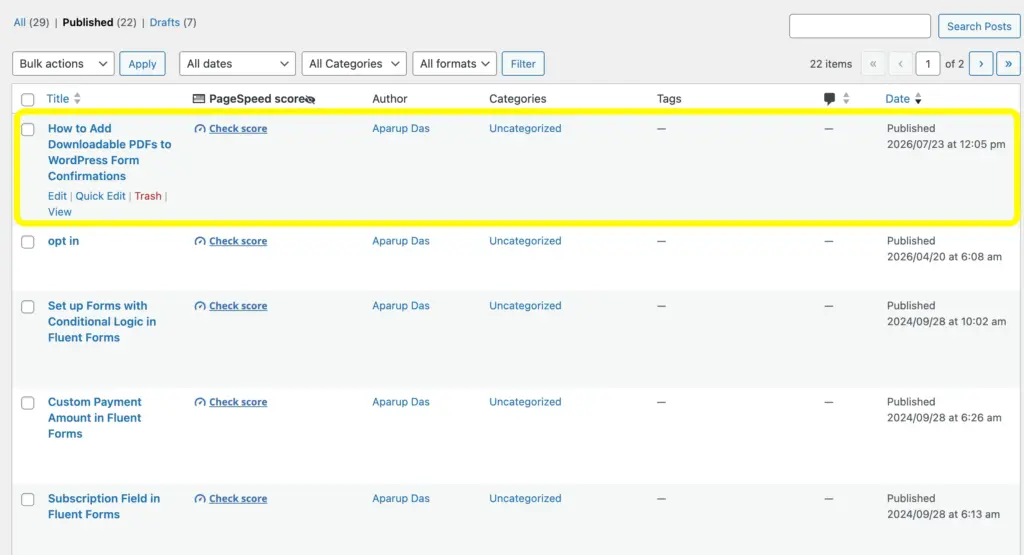Viewport: 1024px width, 555px height.
Task: Click the disabled previous page arrow
Action: (x=901, y=63)
